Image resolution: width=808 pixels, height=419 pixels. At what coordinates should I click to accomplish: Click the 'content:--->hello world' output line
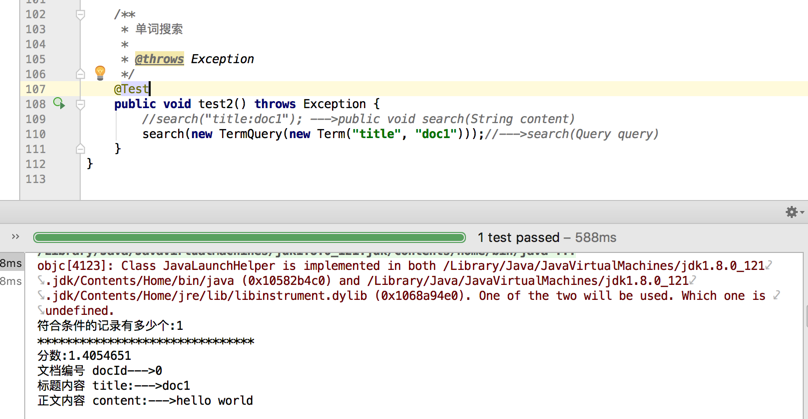pyautogui.click(x=145, y=400)
